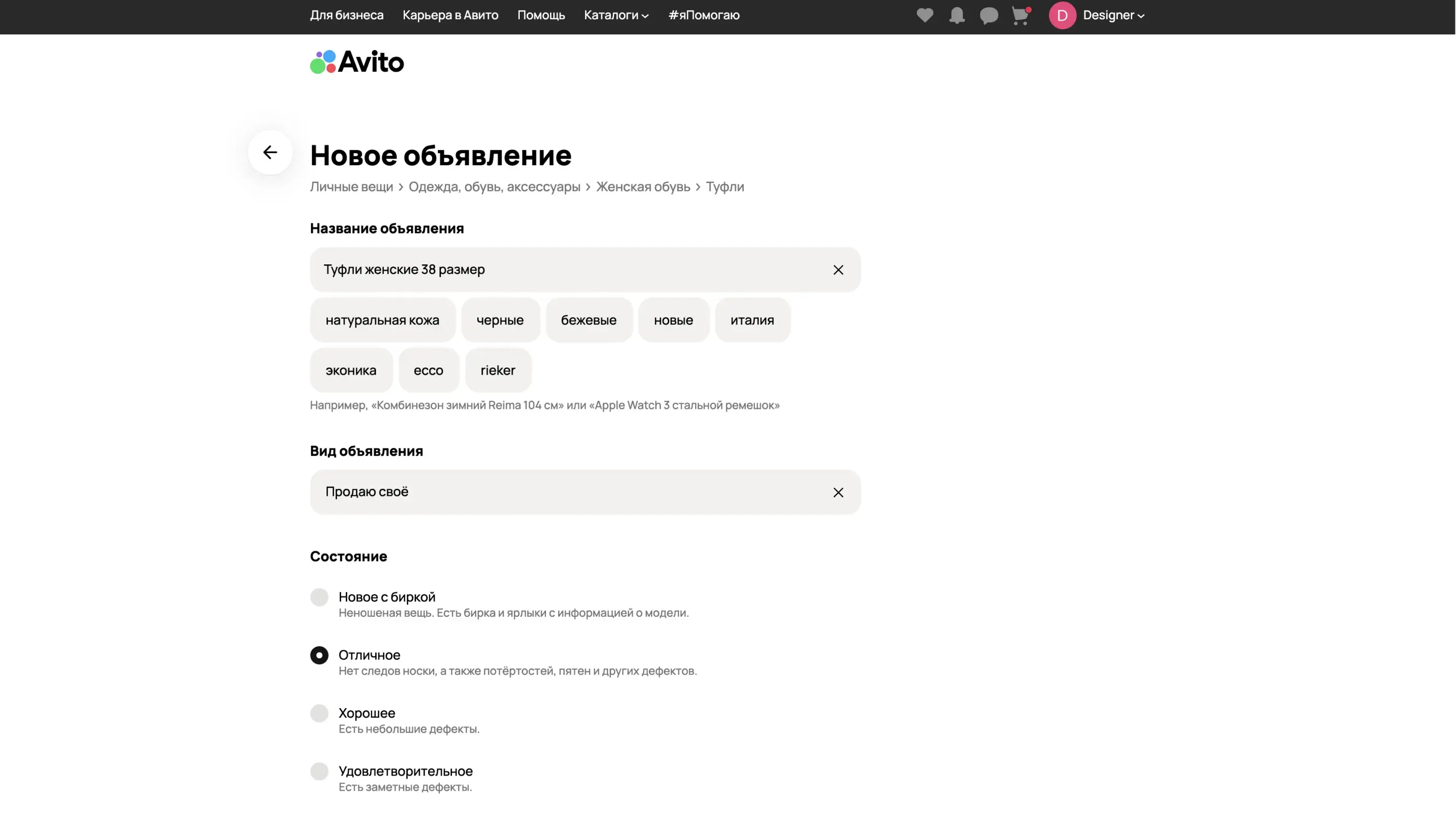Viewport: 1456px width, 819px height.
Task: Click the Avito logo
Action: (357, 62)
